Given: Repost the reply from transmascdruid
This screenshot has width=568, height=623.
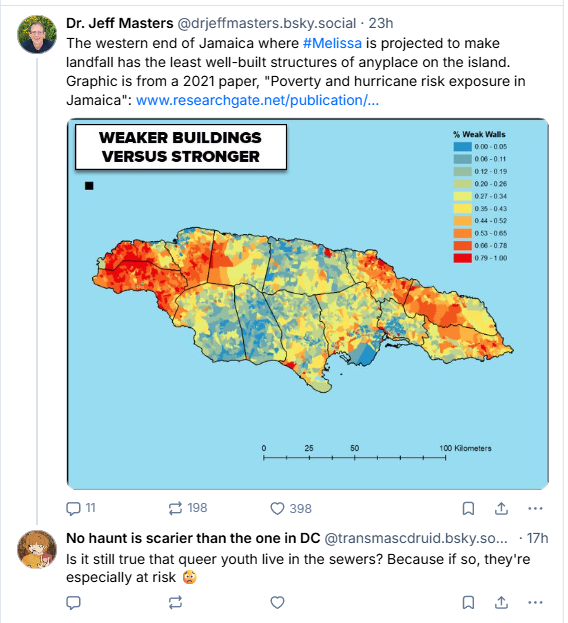Looking at the screenshot, I should (175, 602).
